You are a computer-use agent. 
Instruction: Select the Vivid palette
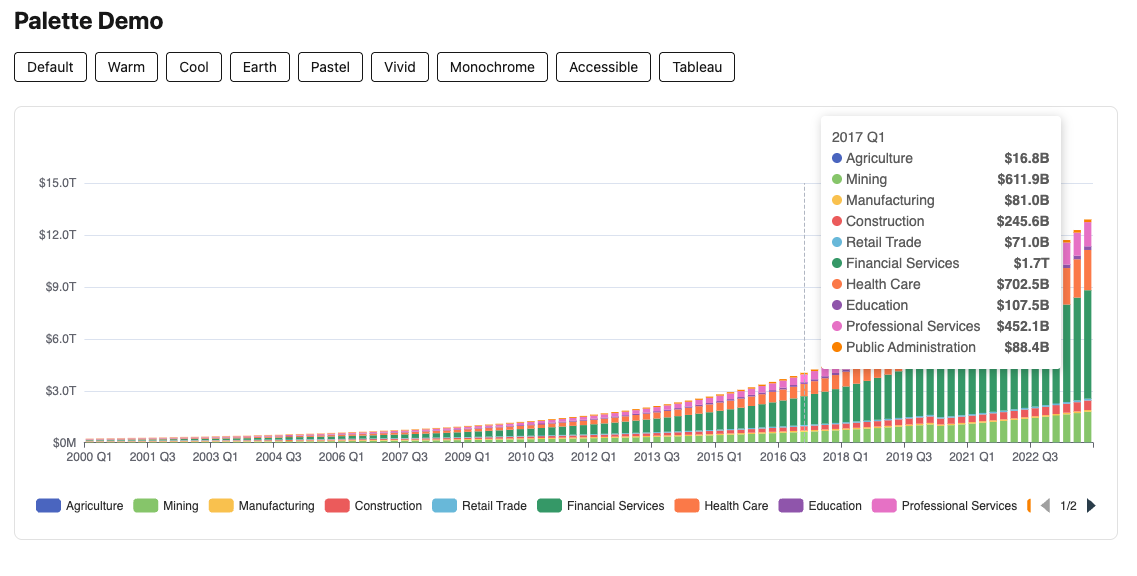(x=400, y=67)
